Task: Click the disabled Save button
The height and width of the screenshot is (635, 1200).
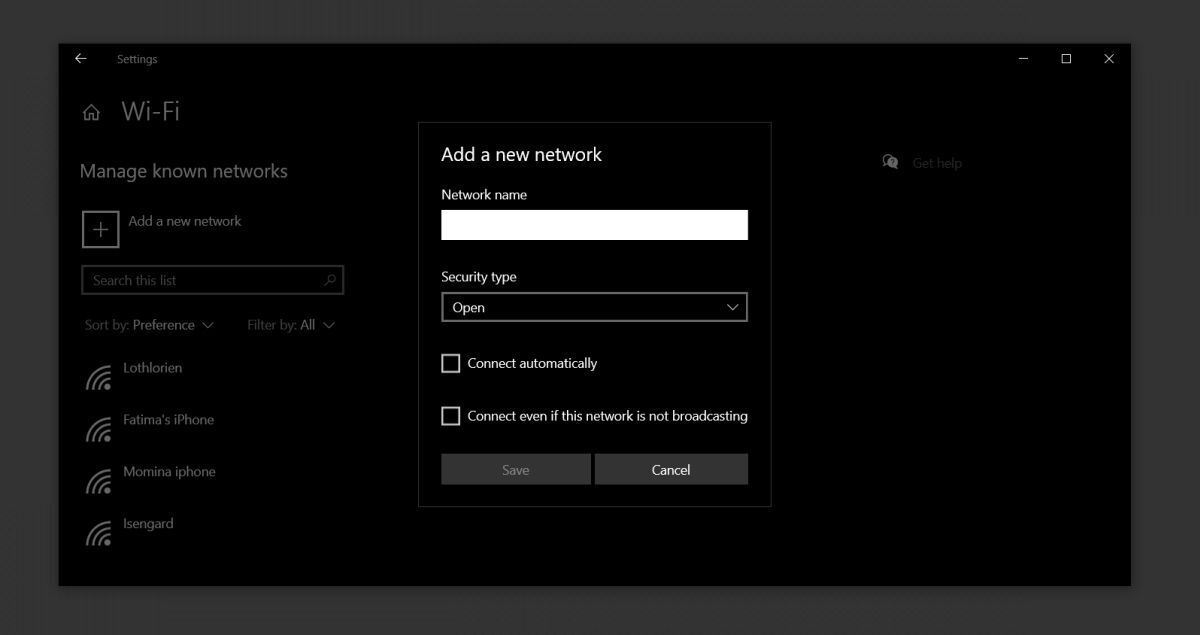Action: (x=516, y=470)
